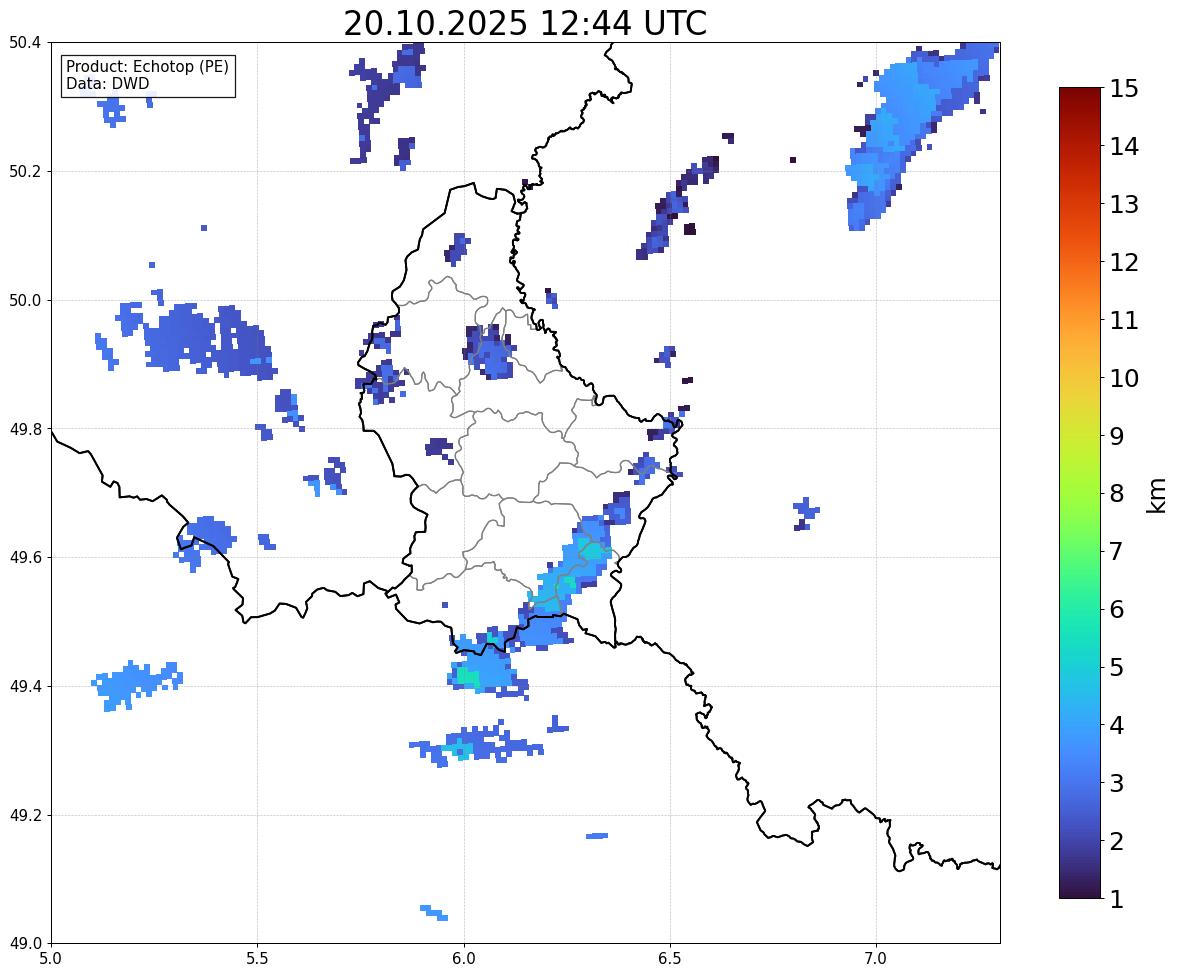Click the 5.0 longitude axis label
Image resolution: width=1178 pixels, height=976 pixels.
click(x=51, y=959)
